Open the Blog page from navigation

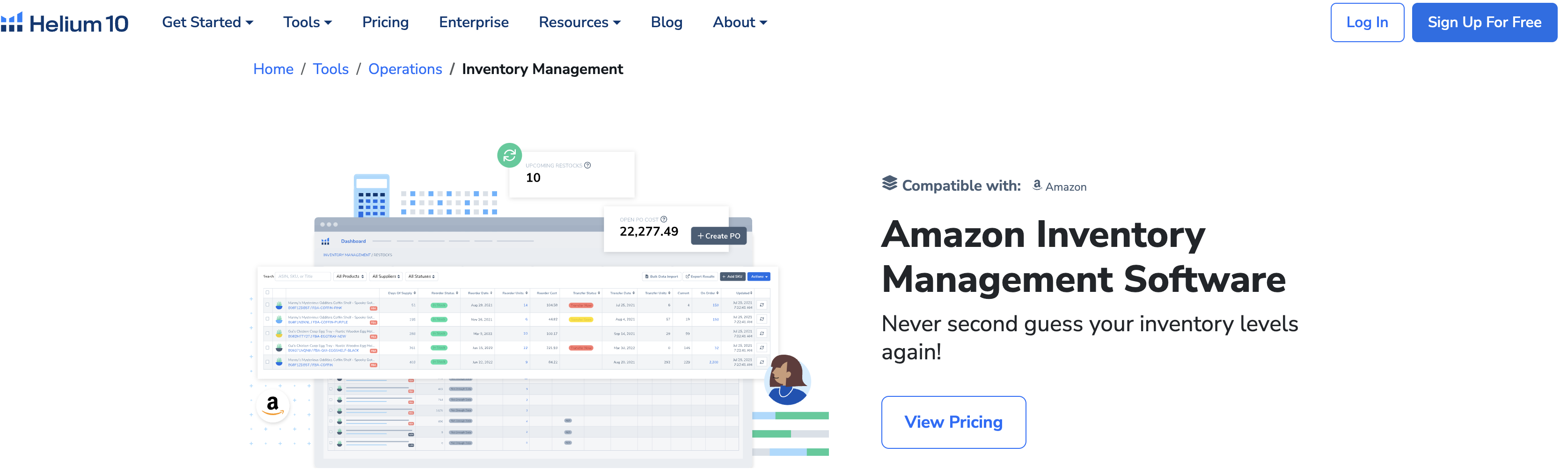(667, 22)
